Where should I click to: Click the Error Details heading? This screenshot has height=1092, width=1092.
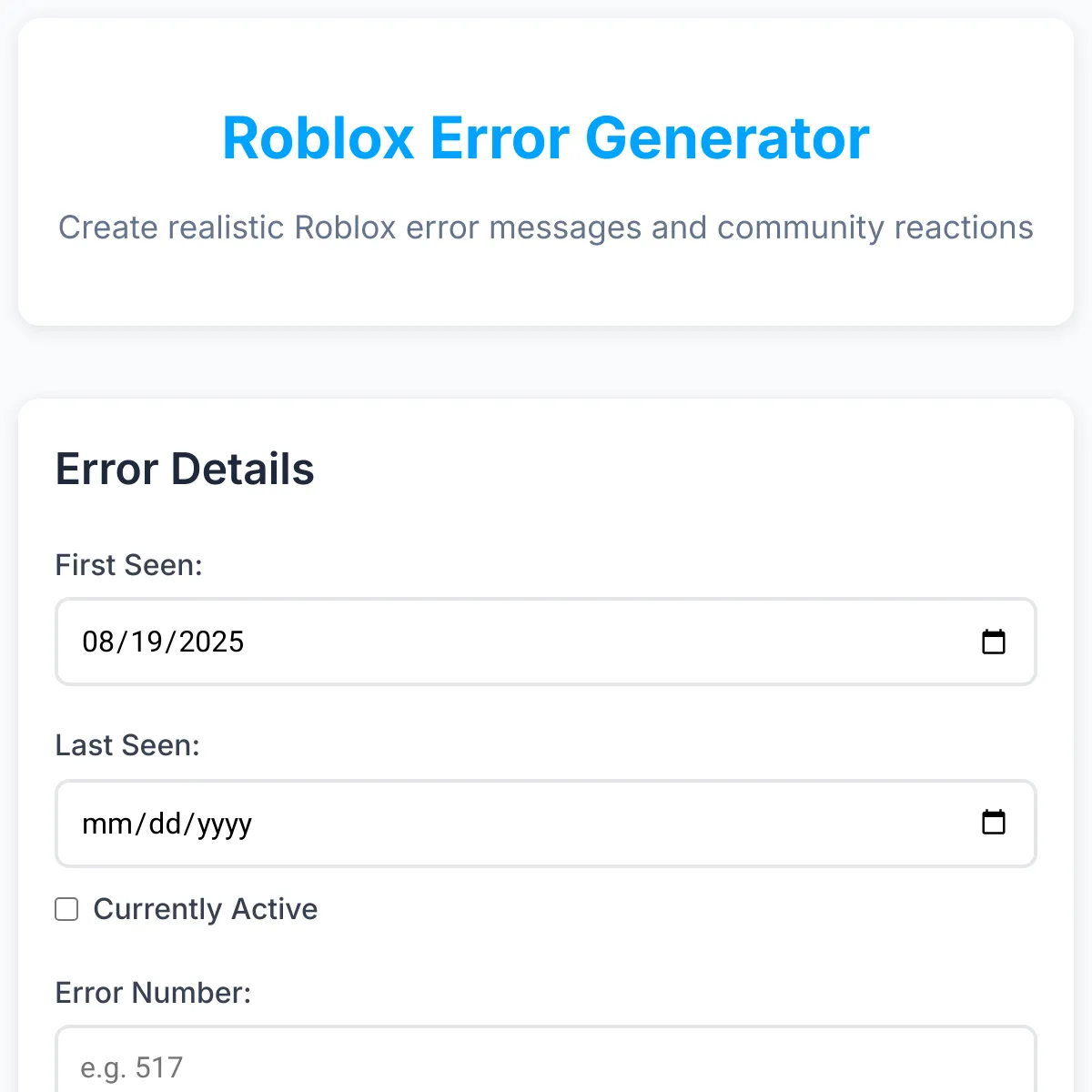coord(185,470)
